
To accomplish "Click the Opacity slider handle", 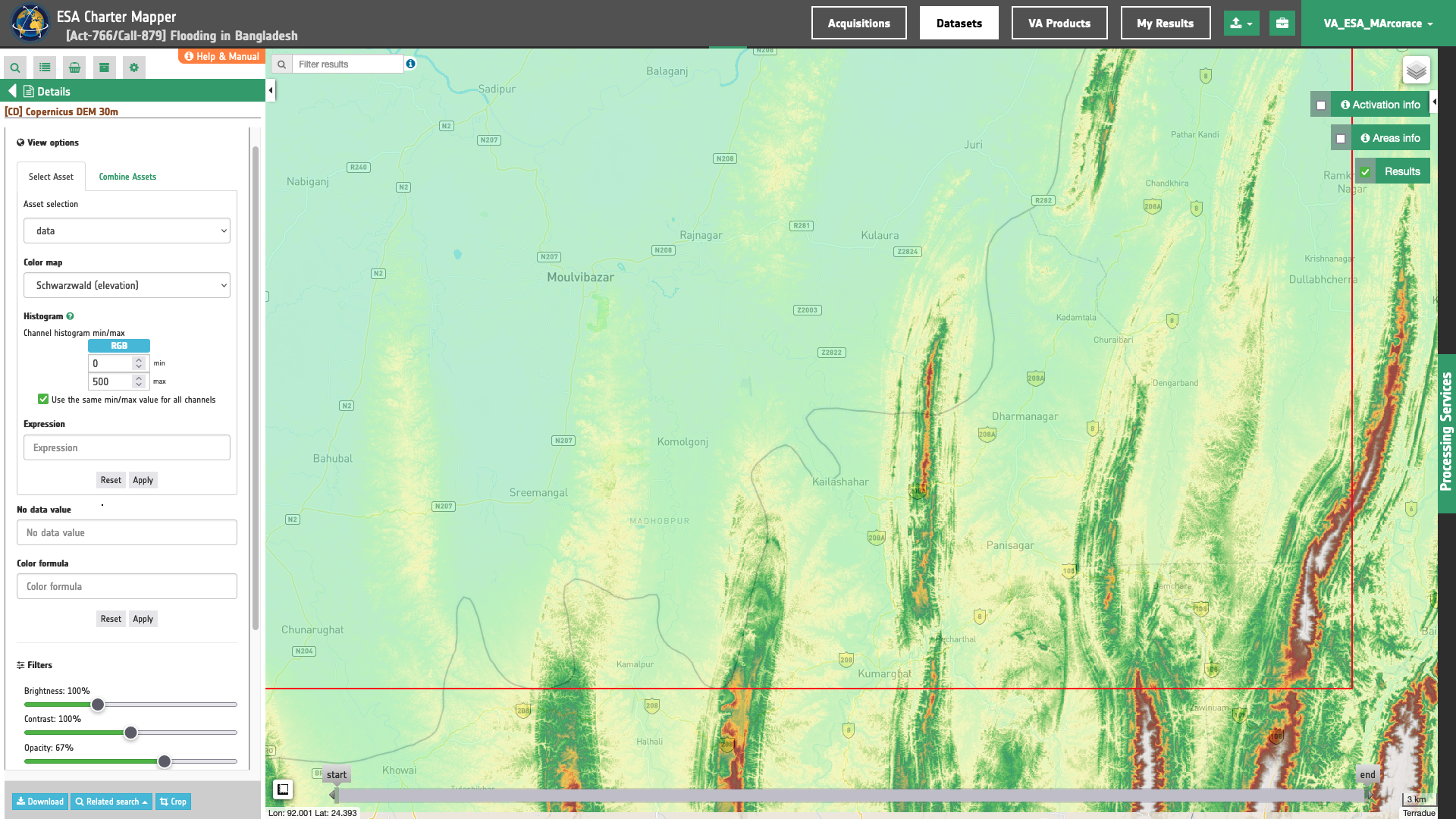I will pos(165,761).
